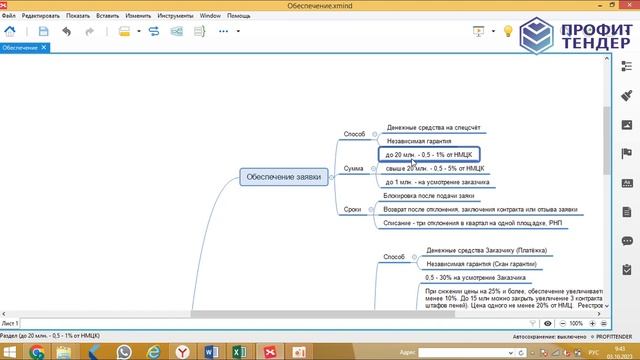The image size is (640, 360).
Task: Collapse the upper Способ branch toggle
Action: click(x=374, y=134)
